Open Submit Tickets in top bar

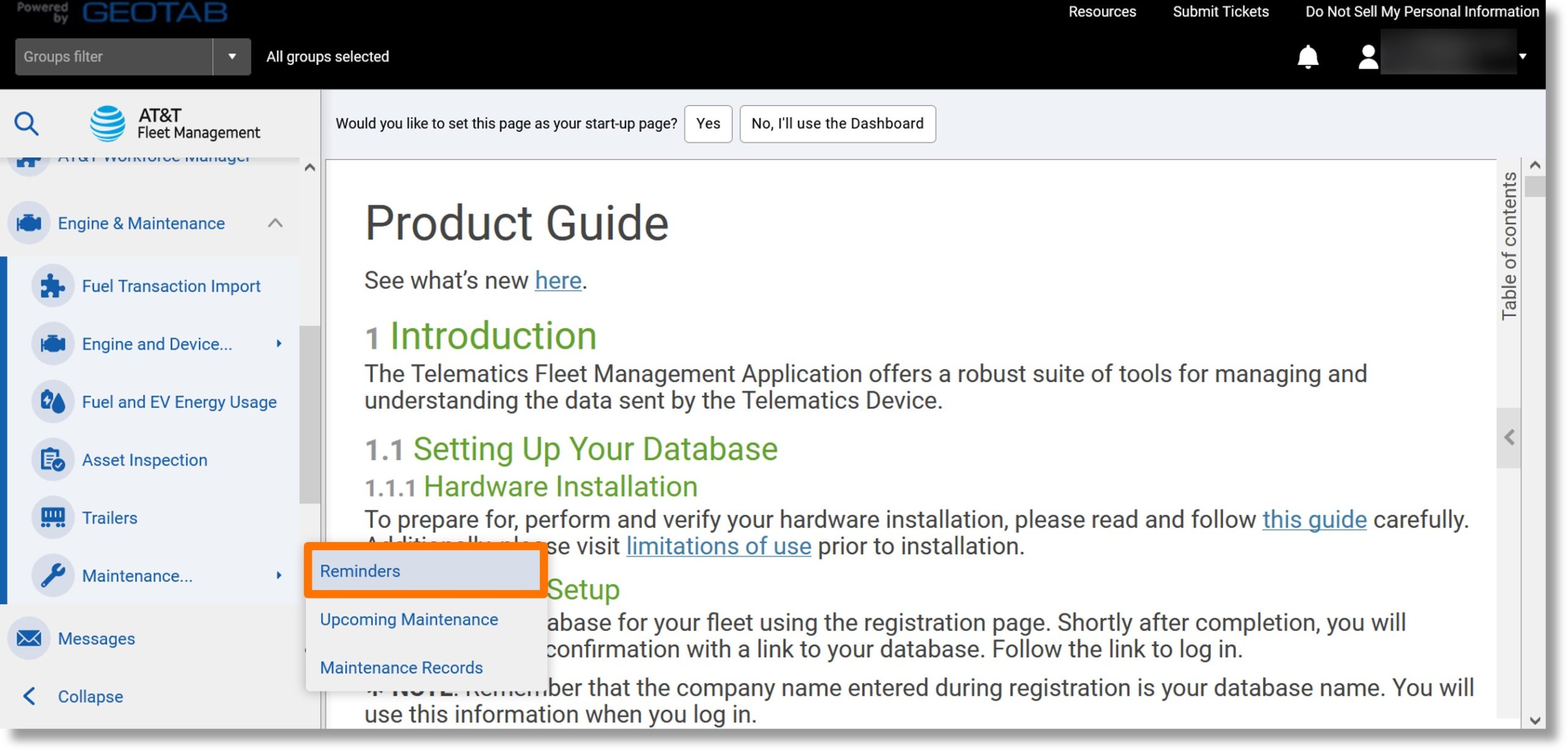click(1220, 12)
